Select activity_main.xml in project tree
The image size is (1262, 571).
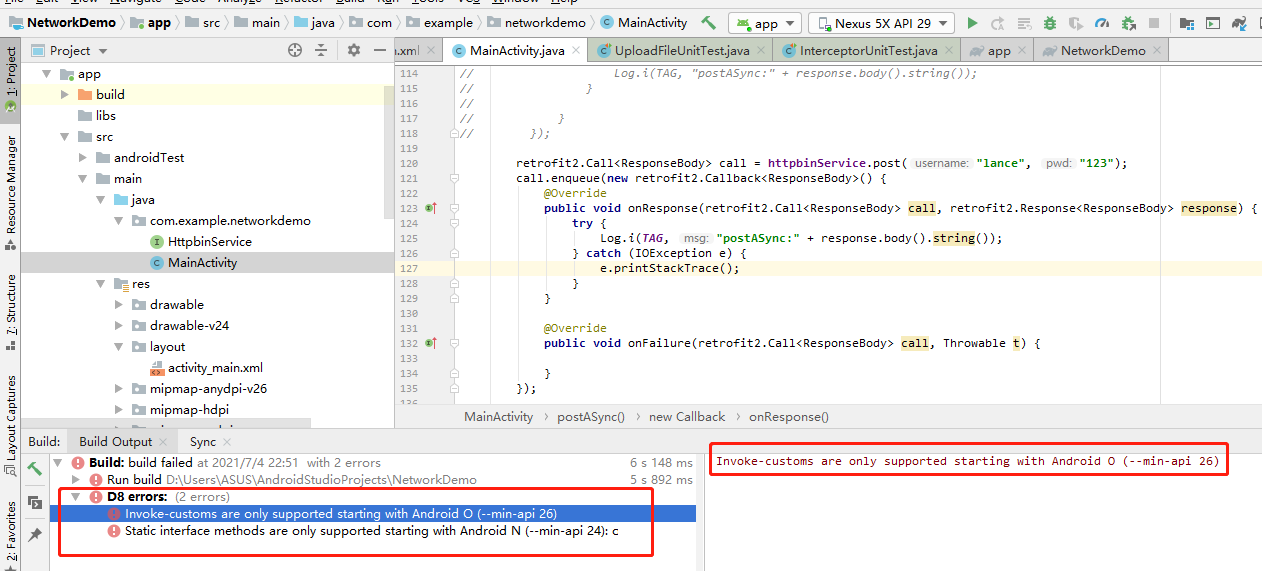coord(215,368)
